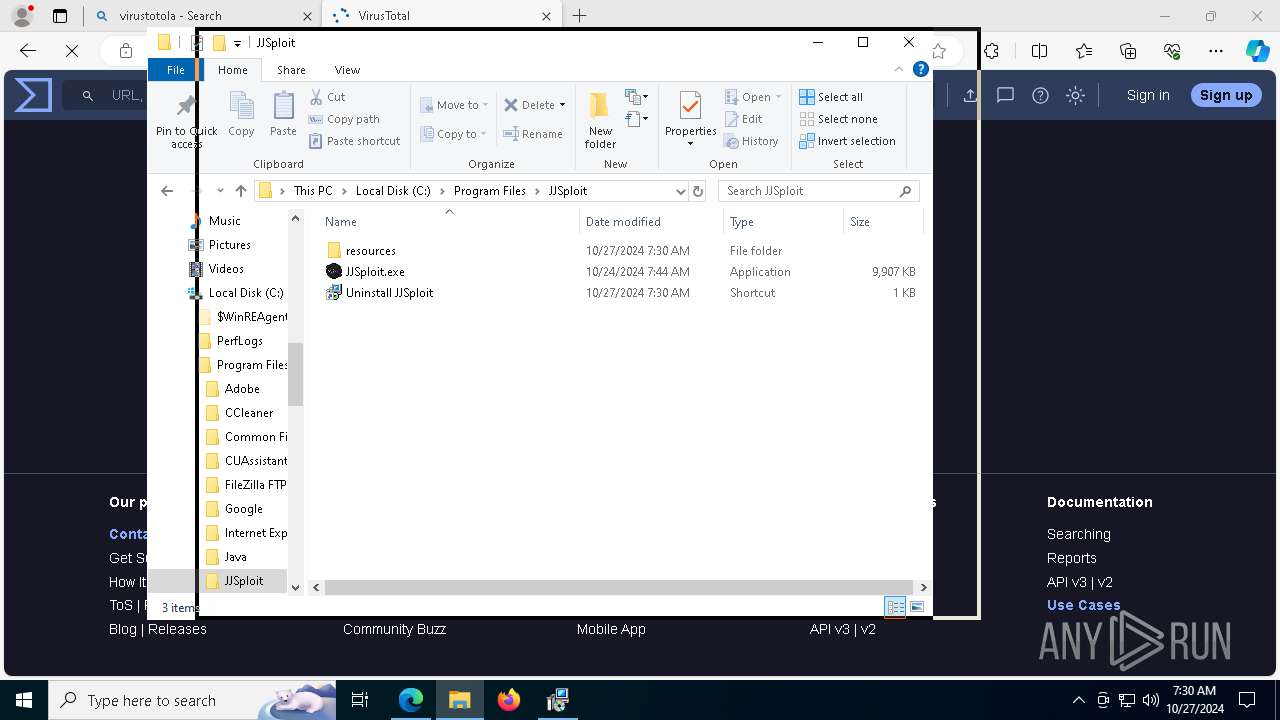This screenshot has height=720, width=1280.
Task: Switch to the View ribbon tab
Action: coord(347,70)
